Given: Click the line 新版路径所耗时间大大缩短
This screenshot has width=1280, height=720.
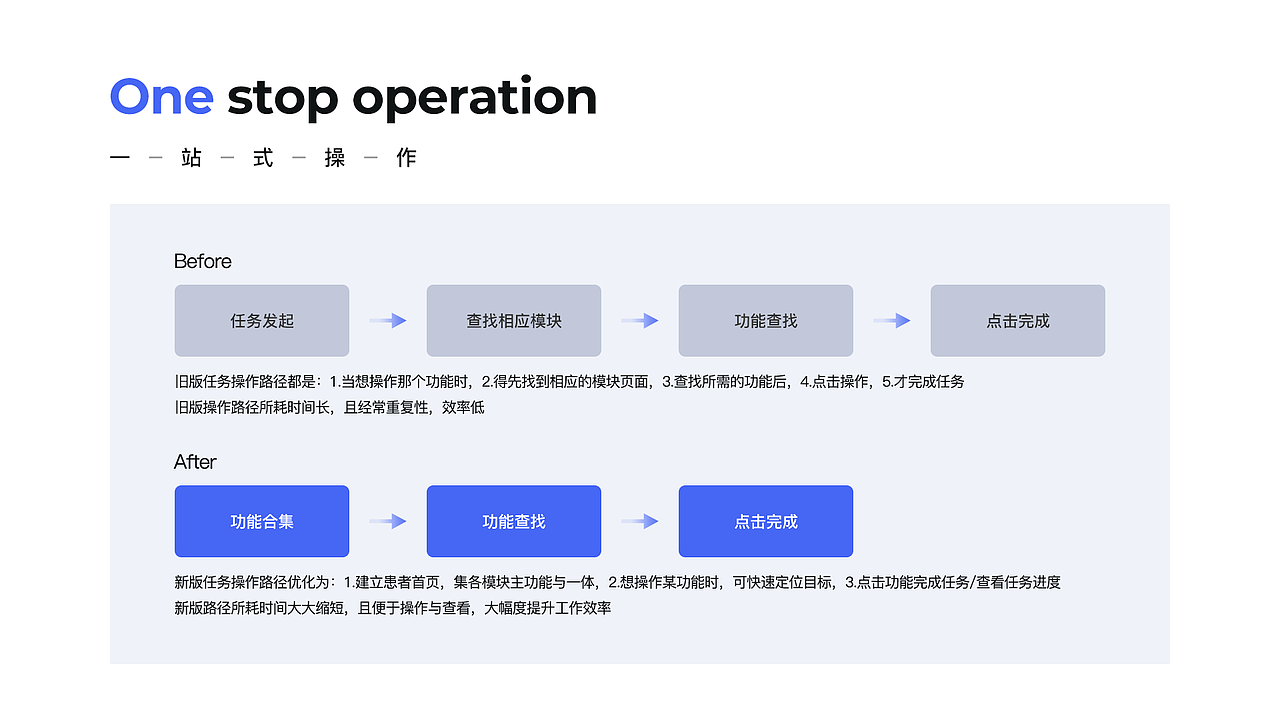Looking at the screenshot, I should click(x=392, y=608).
